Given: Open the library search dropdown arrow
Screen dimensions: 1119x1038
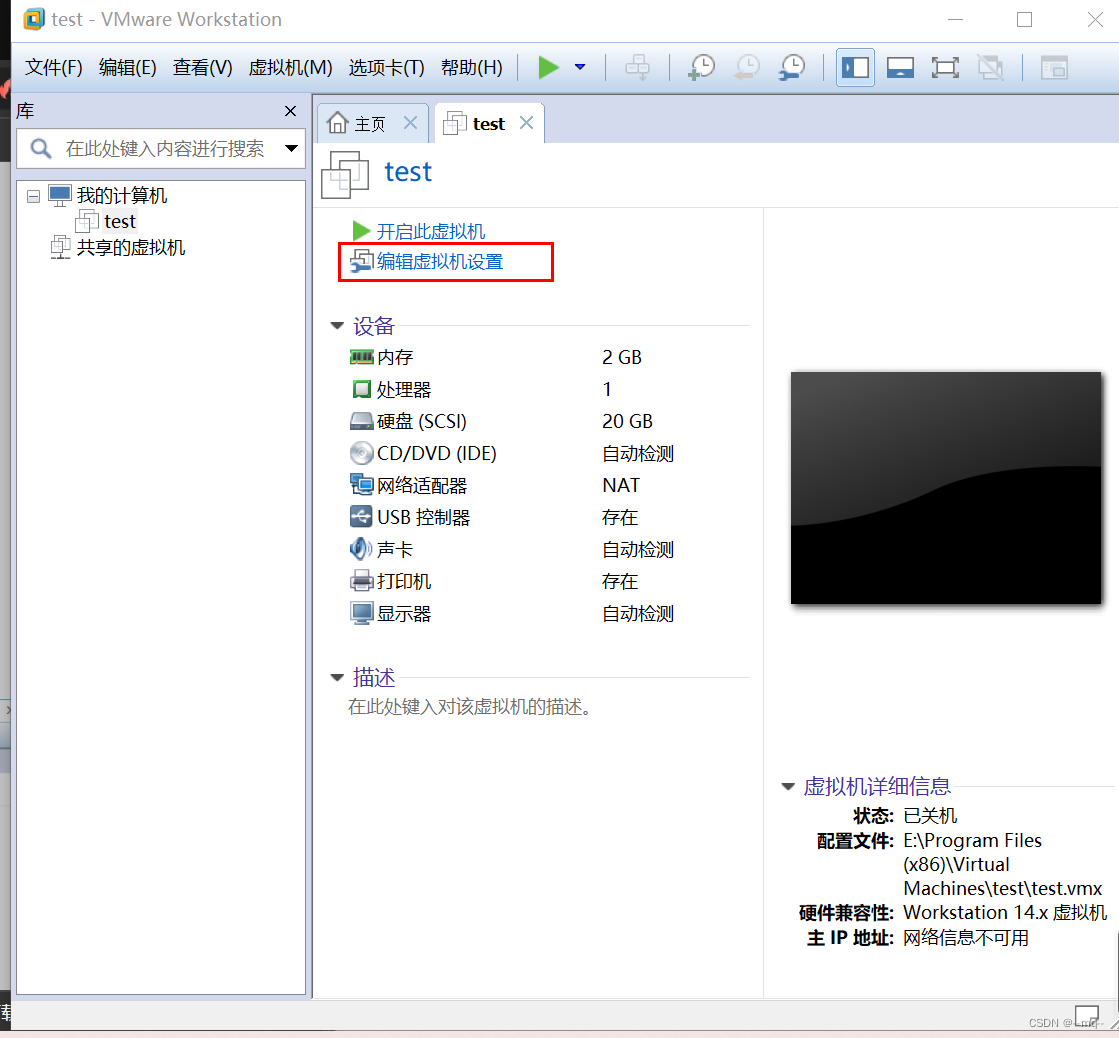Looking at the screenshot, I should coord(291,148).
